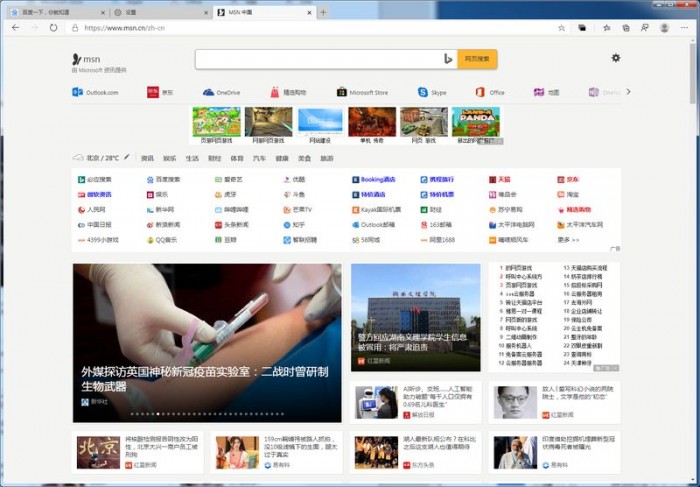This screenshot has height=487, width=700.
Task: Switch to the 百度一下 browser tab
Action: tap(57, 12)
